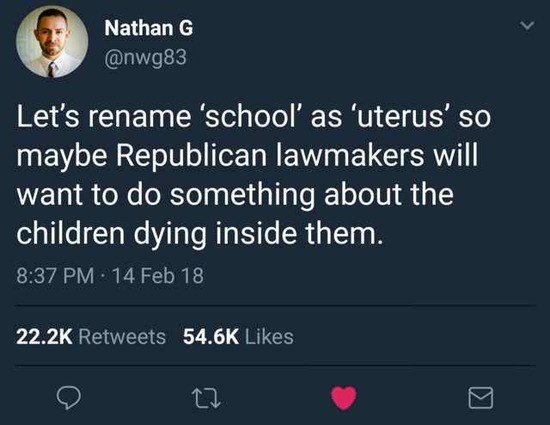Screen dimensions: 550x425
Task: Retweet Nathan G's tweet using arrows icon
Action: tap(207, 399)
